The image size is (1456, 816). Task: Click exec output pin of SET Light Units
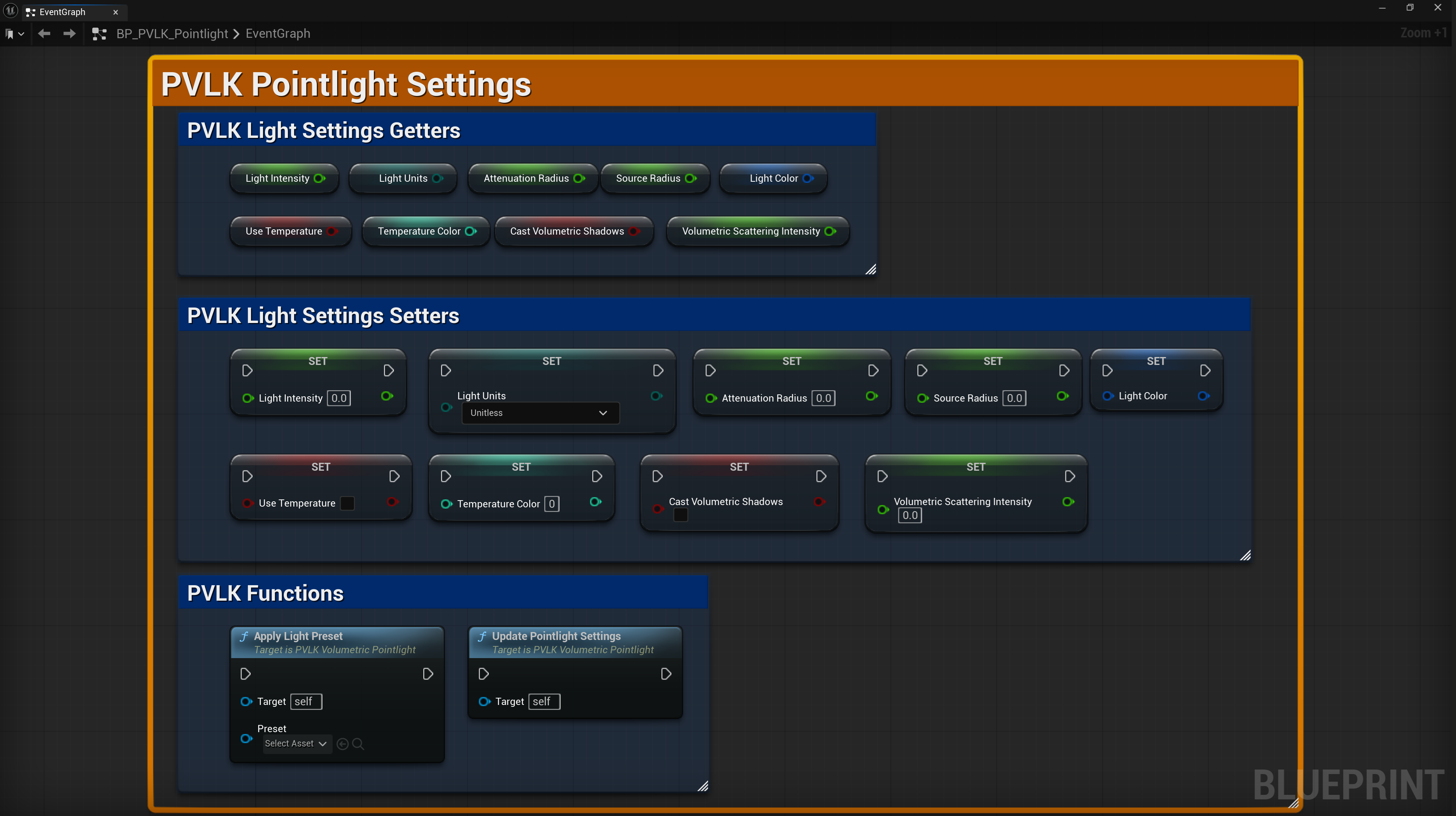(658, 371)
